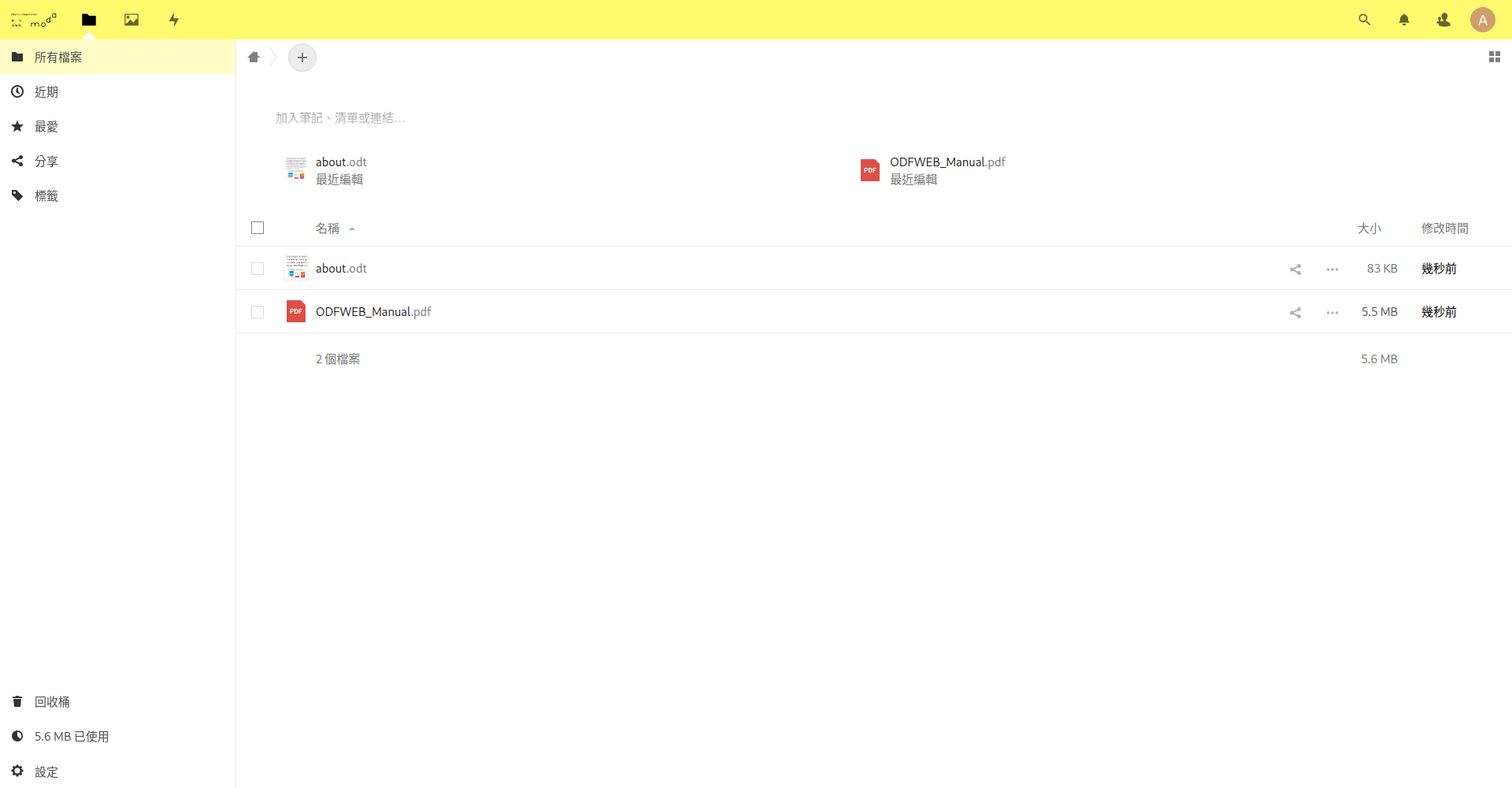Check the box for ODFWEB_Manual.pdf
Image resolution: width=1512 pixels, height=788 pixels.
click(x=258, y=312)
